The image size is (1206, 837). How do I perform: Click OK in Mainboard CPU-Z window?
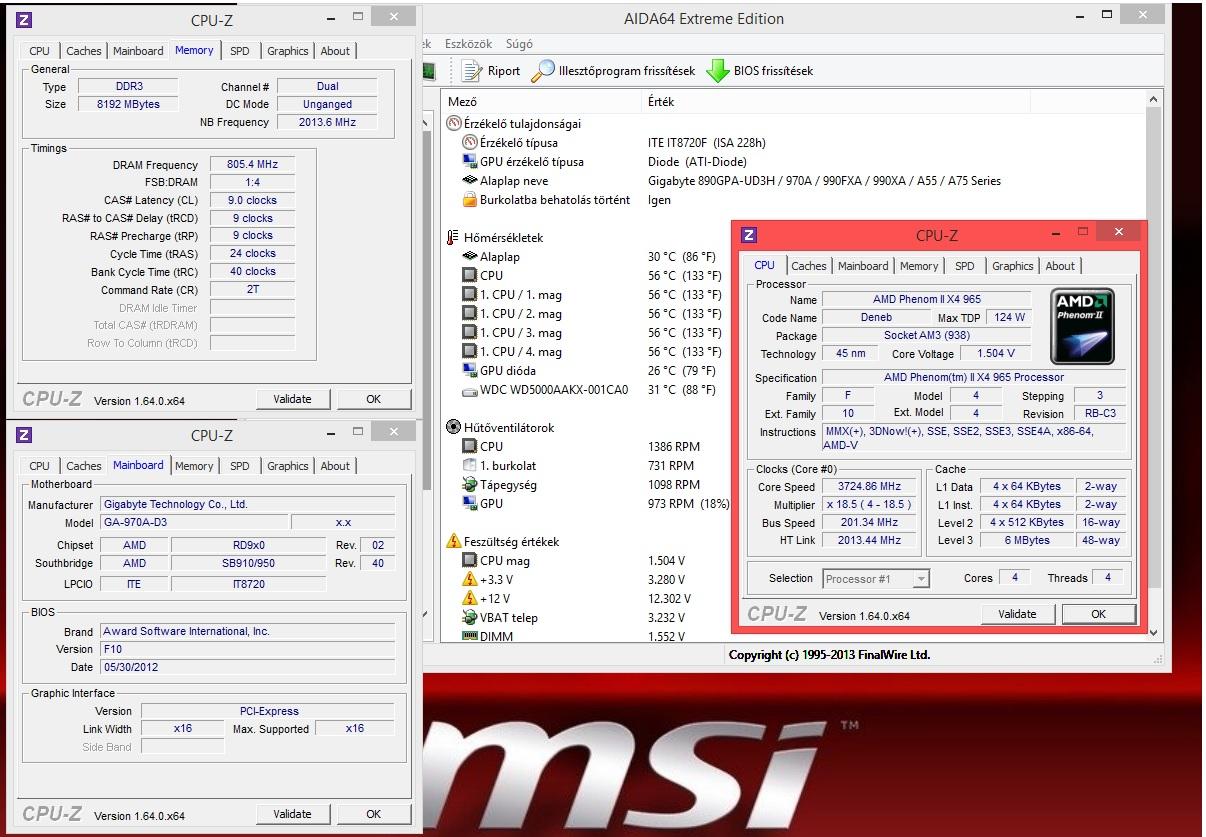pos(373,814)
